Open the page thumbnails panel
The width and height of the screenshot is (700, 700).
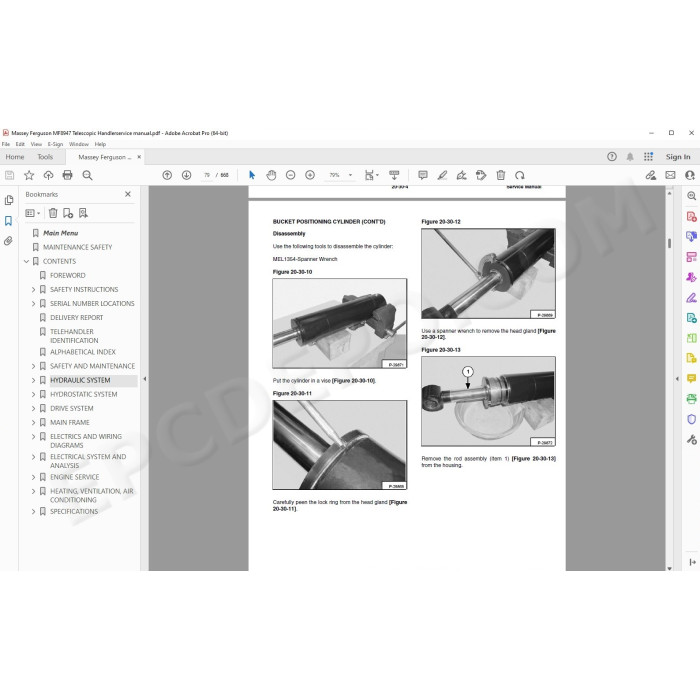8,200
